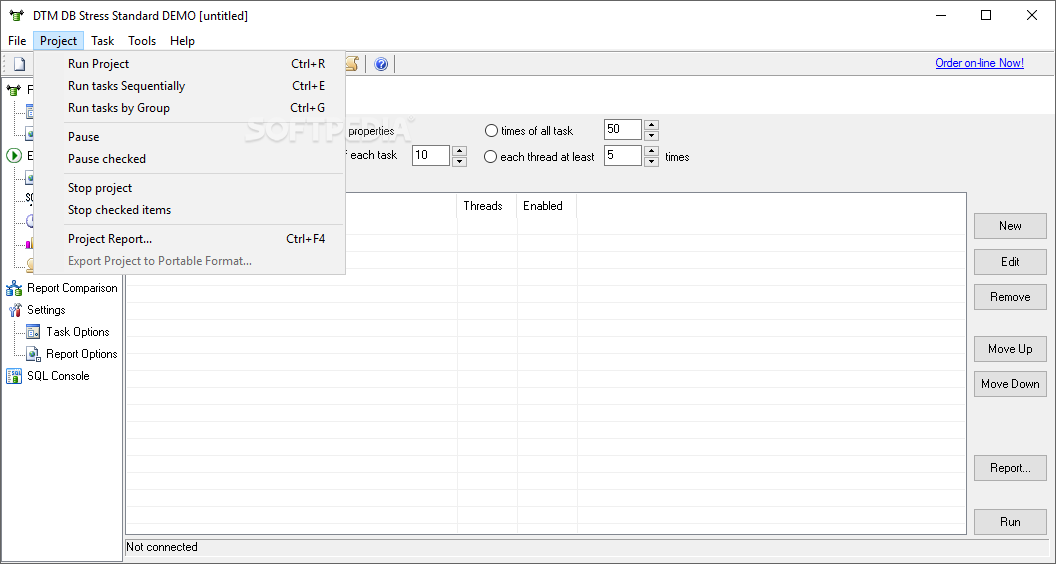The width and height of the screenshot is (1056, 564).
Task: Open the Tools menu
Action: pos(142,41)
